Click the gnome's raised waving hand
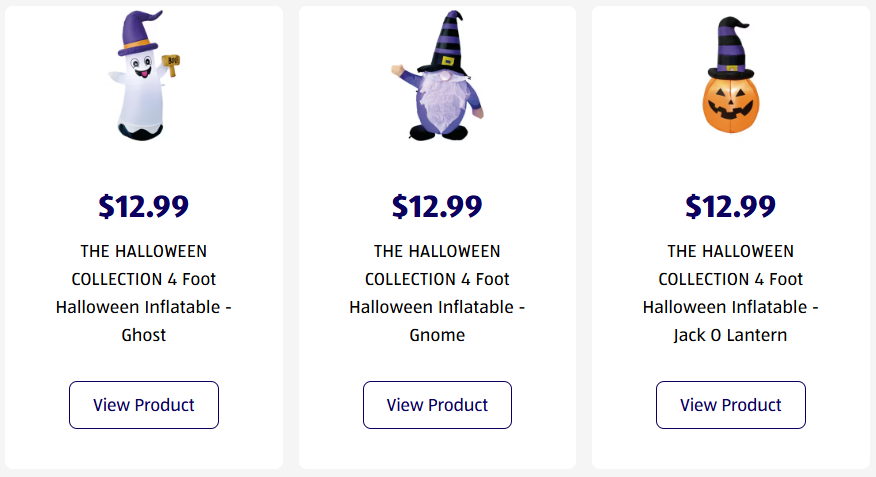This screenshot has width=876, height=477. click(x=397, y=71)
